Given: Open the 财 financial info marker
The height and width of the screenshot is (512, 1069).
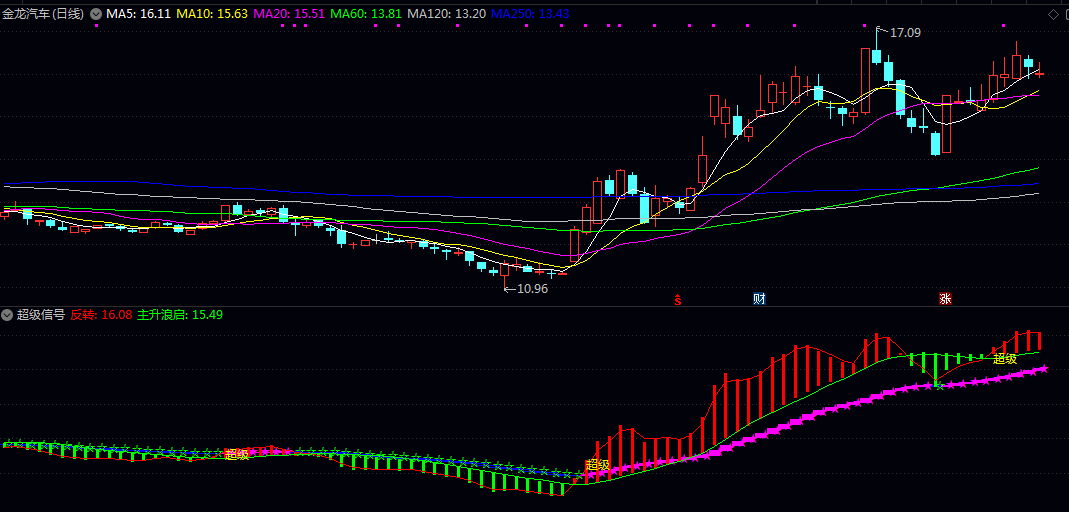Looking at the screenshot, I should click(x=759, y=298).
